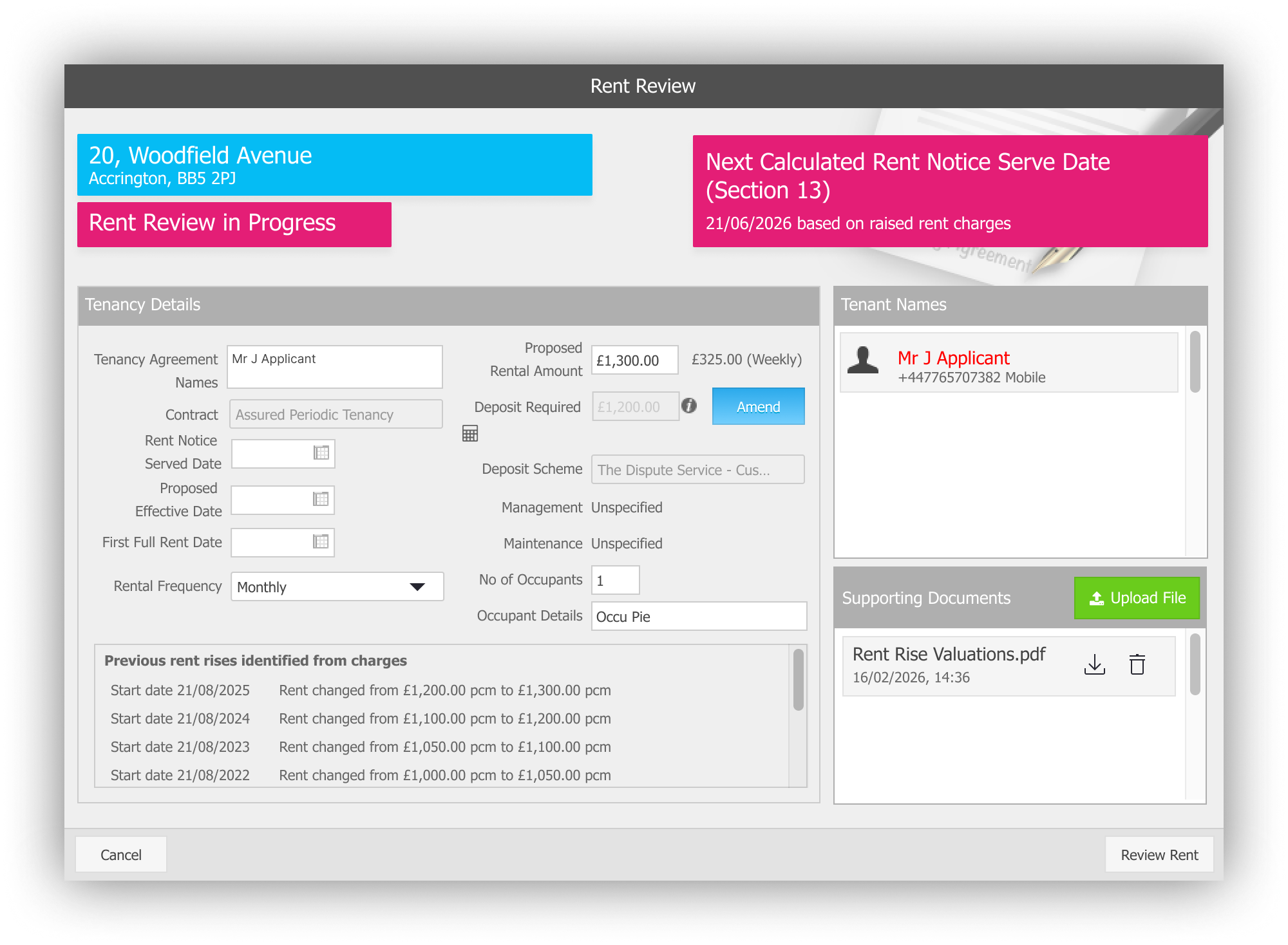Image resolution: width=1288 pixels, height=945 pixels.
Task: Click the Rent Notice Served Date input
Action: pyautogui.click(x=283, y=453)
